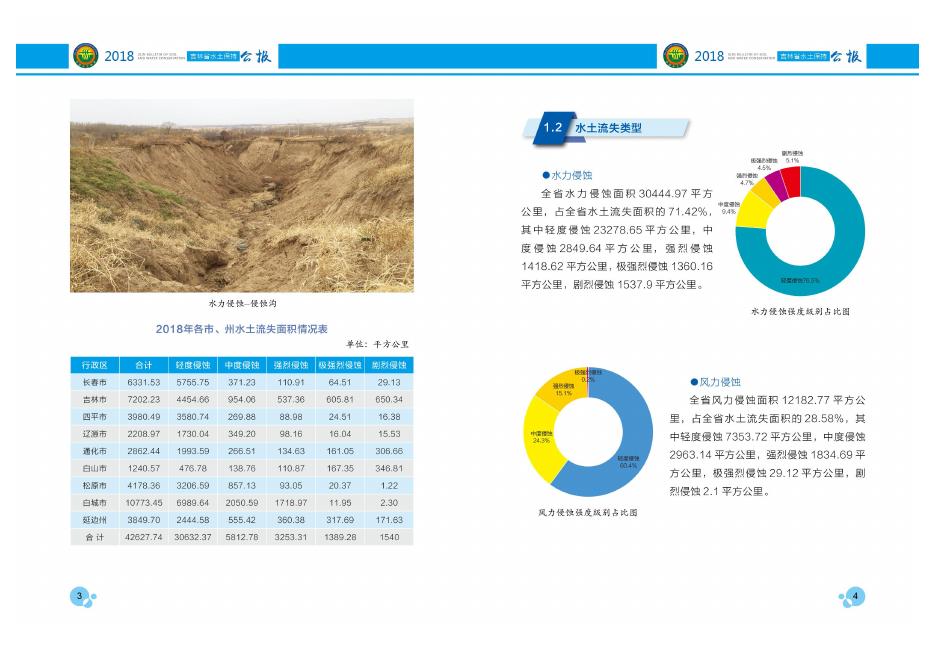Click the 辽源市 row label
936x646 pixels.
[x=94, y=434]
